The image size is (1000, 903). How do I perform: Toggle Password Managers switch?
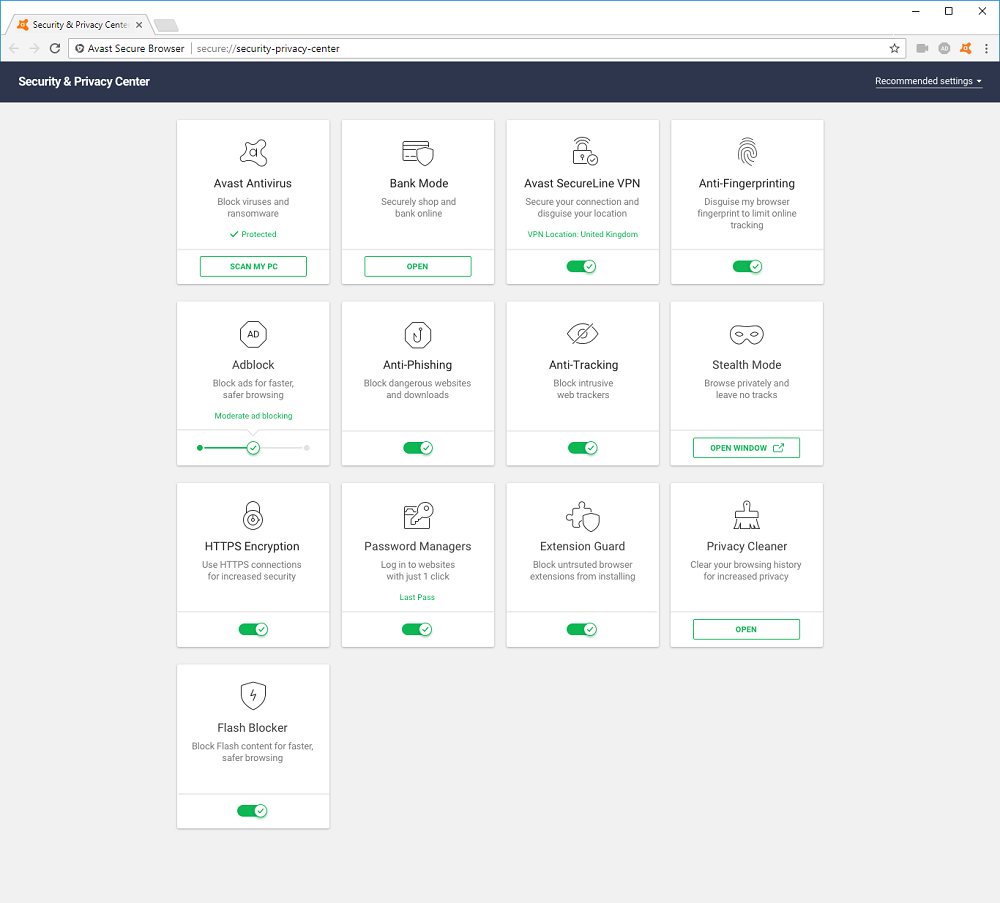(417, 629)
